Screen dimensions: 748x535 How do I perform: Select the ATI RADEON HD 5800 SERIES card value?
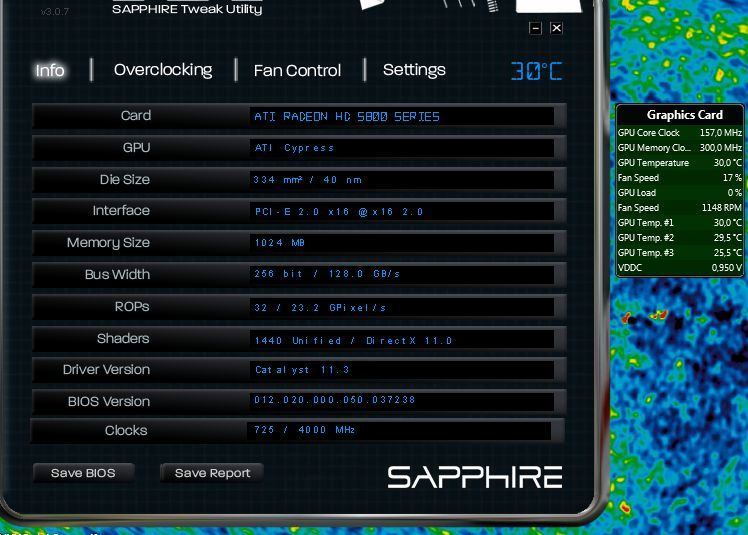point(347,117)
